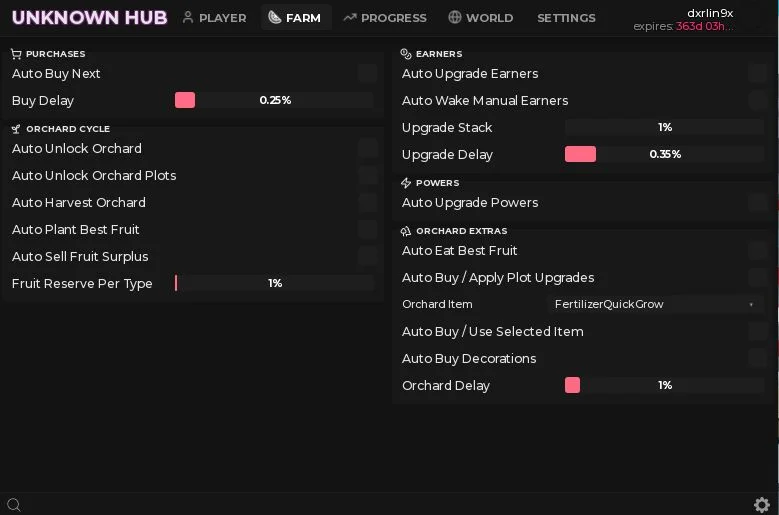Viewport: 779px width, 515px height.
Task: Open the Orchard Item FertilizerQuickGrow dropdown
Action: click(655, 304)
